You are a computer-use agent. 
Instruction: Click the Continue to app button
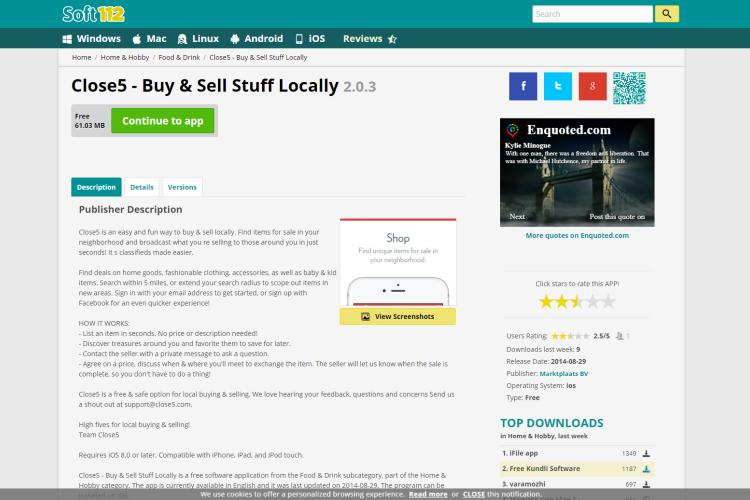click(x=163, y=121)
